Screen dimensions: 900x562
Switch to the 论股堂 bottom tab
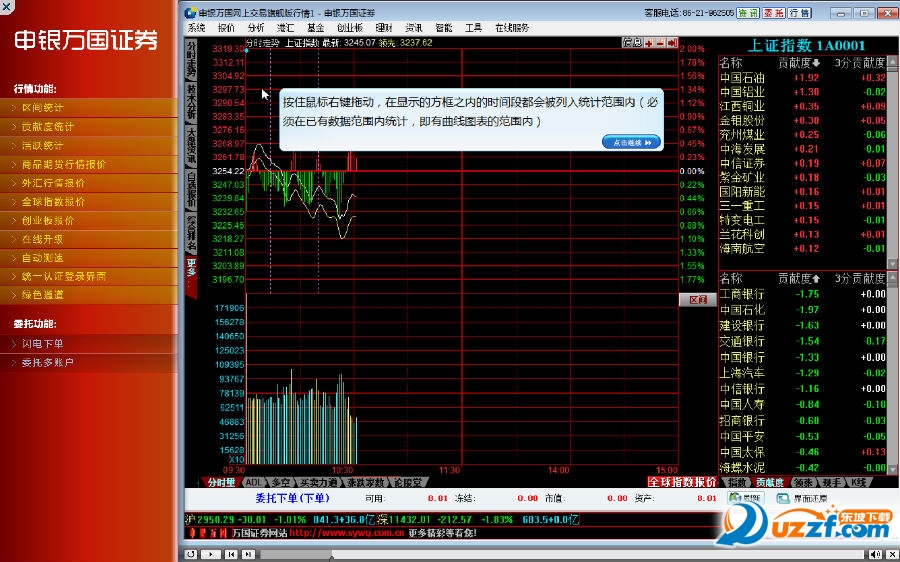pos(408,482)
